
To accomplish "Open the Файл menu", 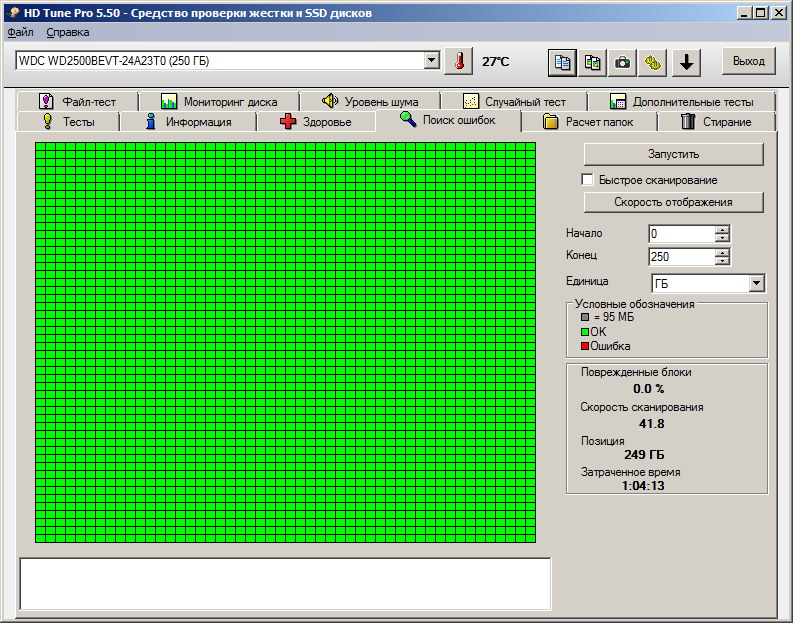I will coord(20,32).
